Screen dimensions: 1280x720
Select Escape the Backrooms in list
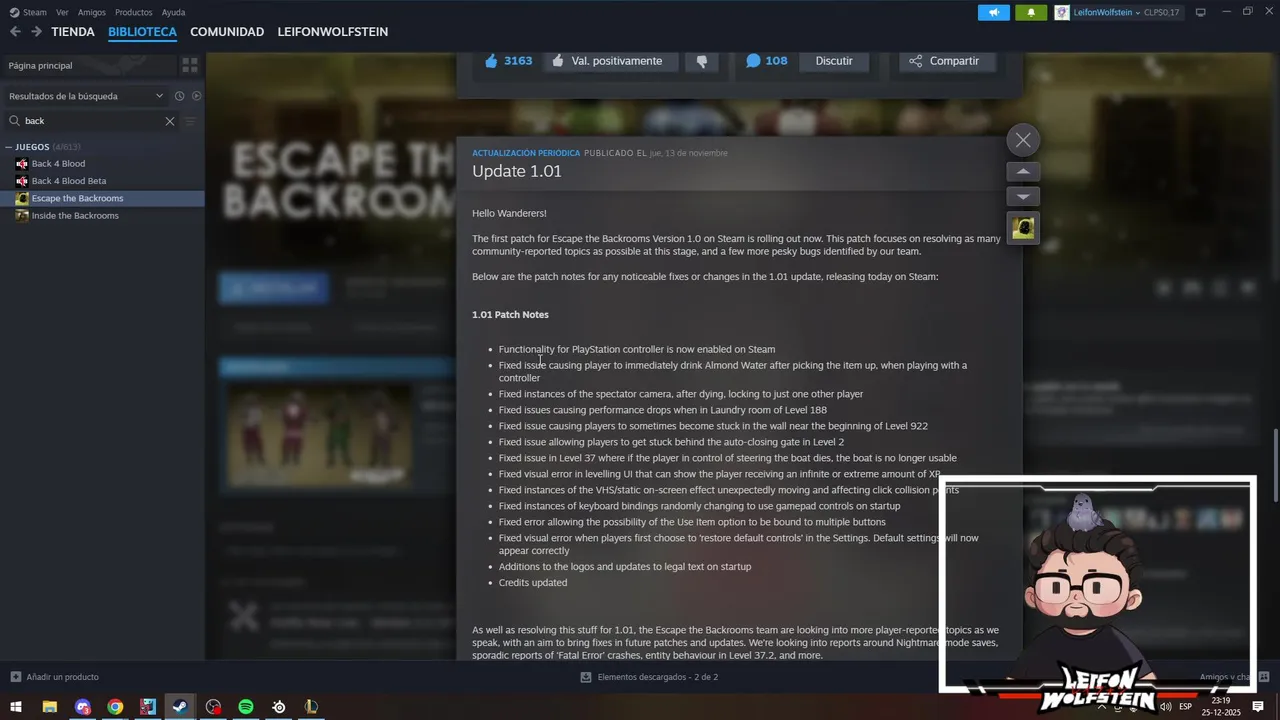[x=102, y=198]
